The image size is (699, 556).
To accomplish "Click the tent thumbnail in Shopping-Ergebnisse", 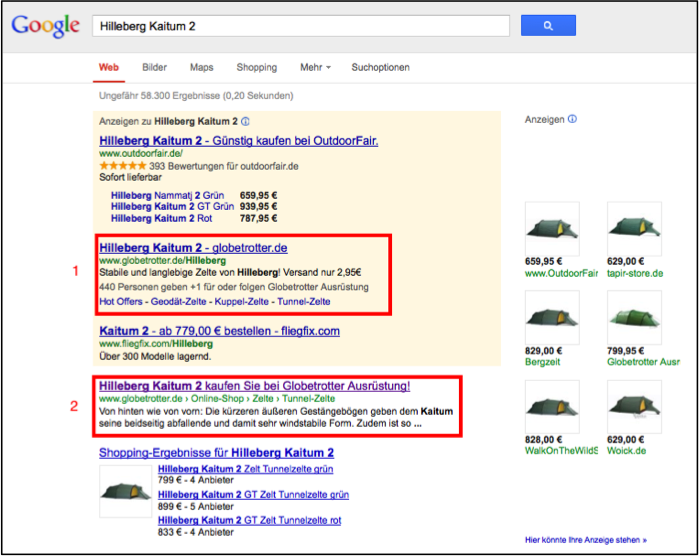I will click(x=125, y=491).
